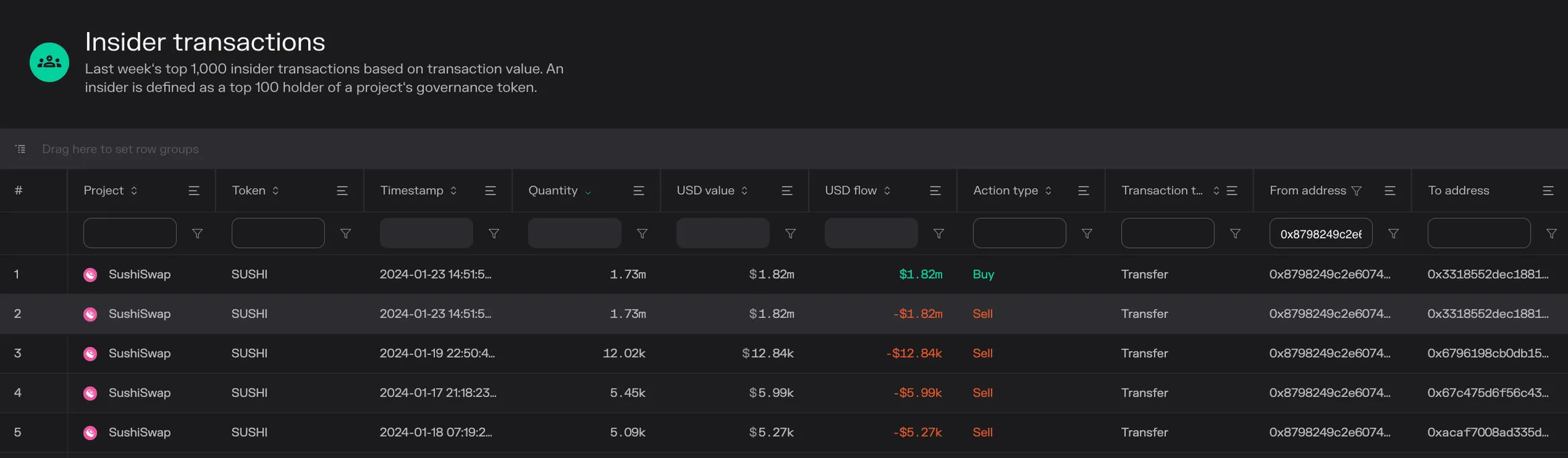Click the SUSHI token cell in row 2

tap(249, 314)
